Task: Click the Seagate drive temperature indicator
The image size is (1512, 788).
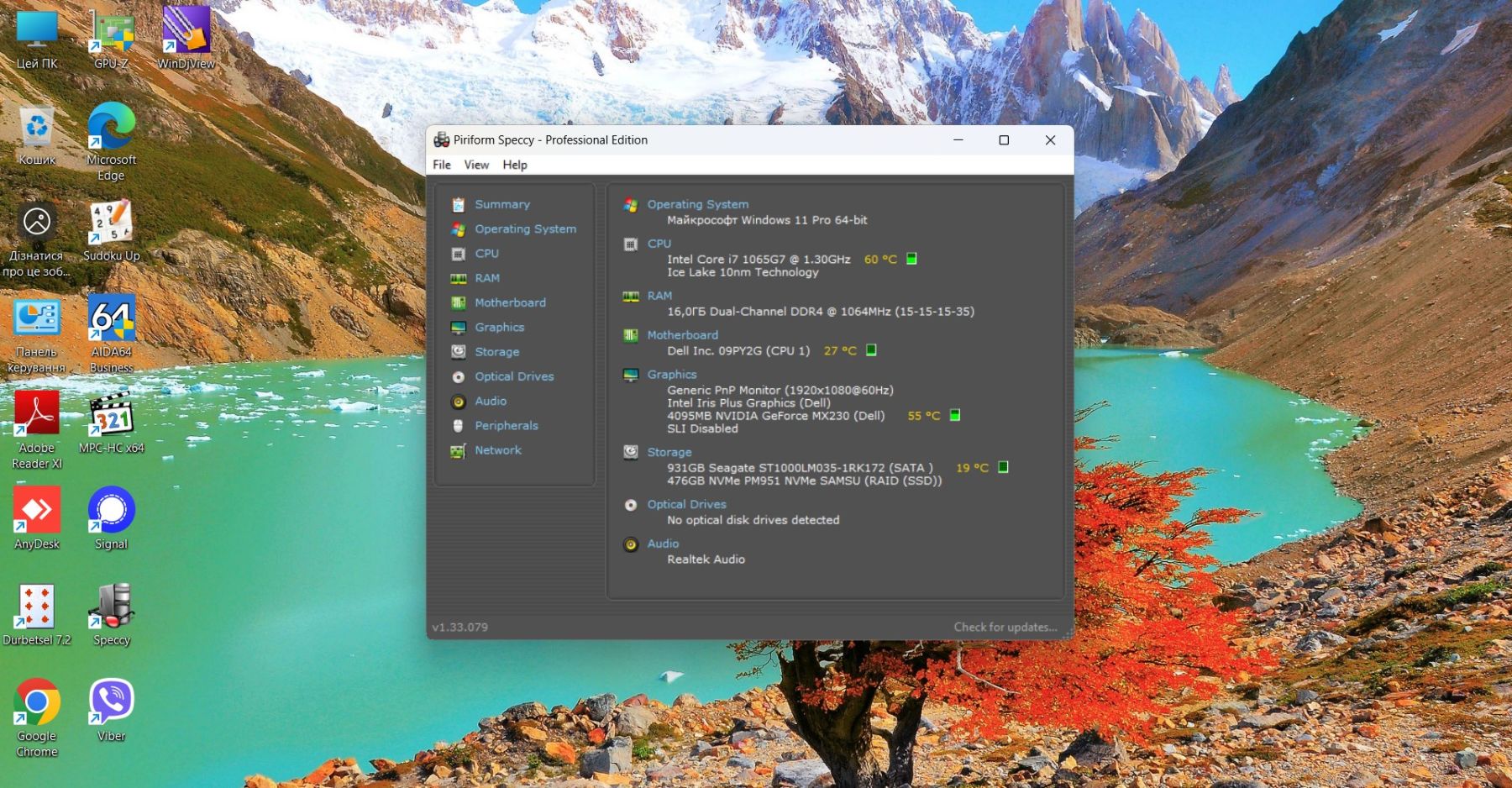Action: pos(1003,467)
